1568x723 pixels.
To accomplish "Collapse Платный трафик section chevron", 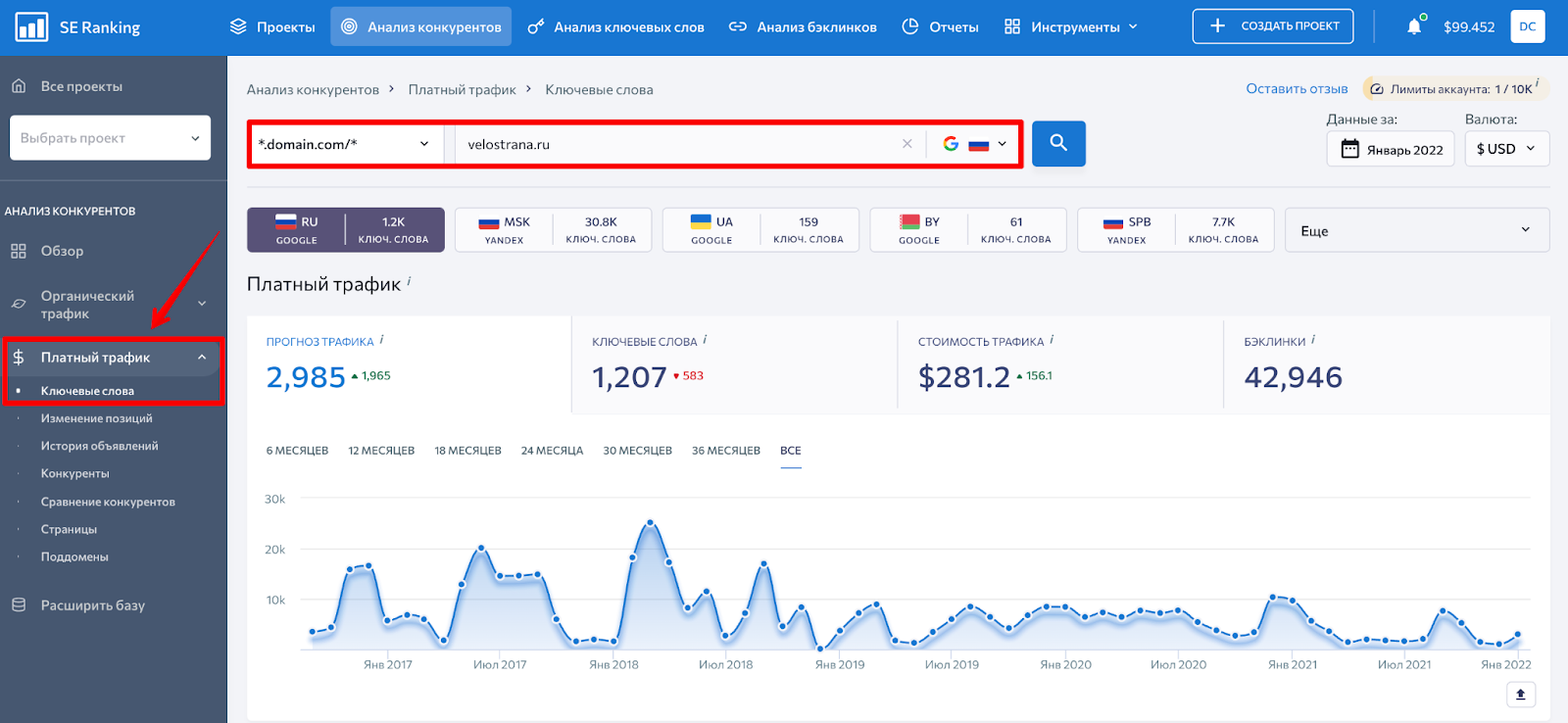I will (202, 358).
